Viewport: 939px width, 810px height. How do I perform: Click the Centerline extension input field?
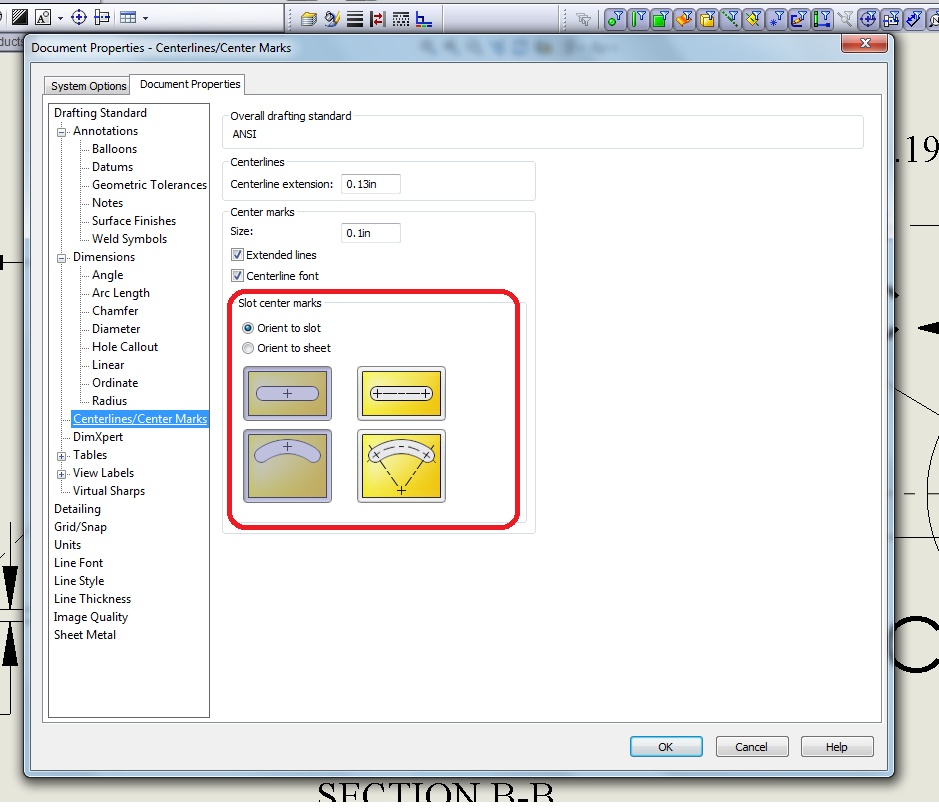(x=371, y=184)
